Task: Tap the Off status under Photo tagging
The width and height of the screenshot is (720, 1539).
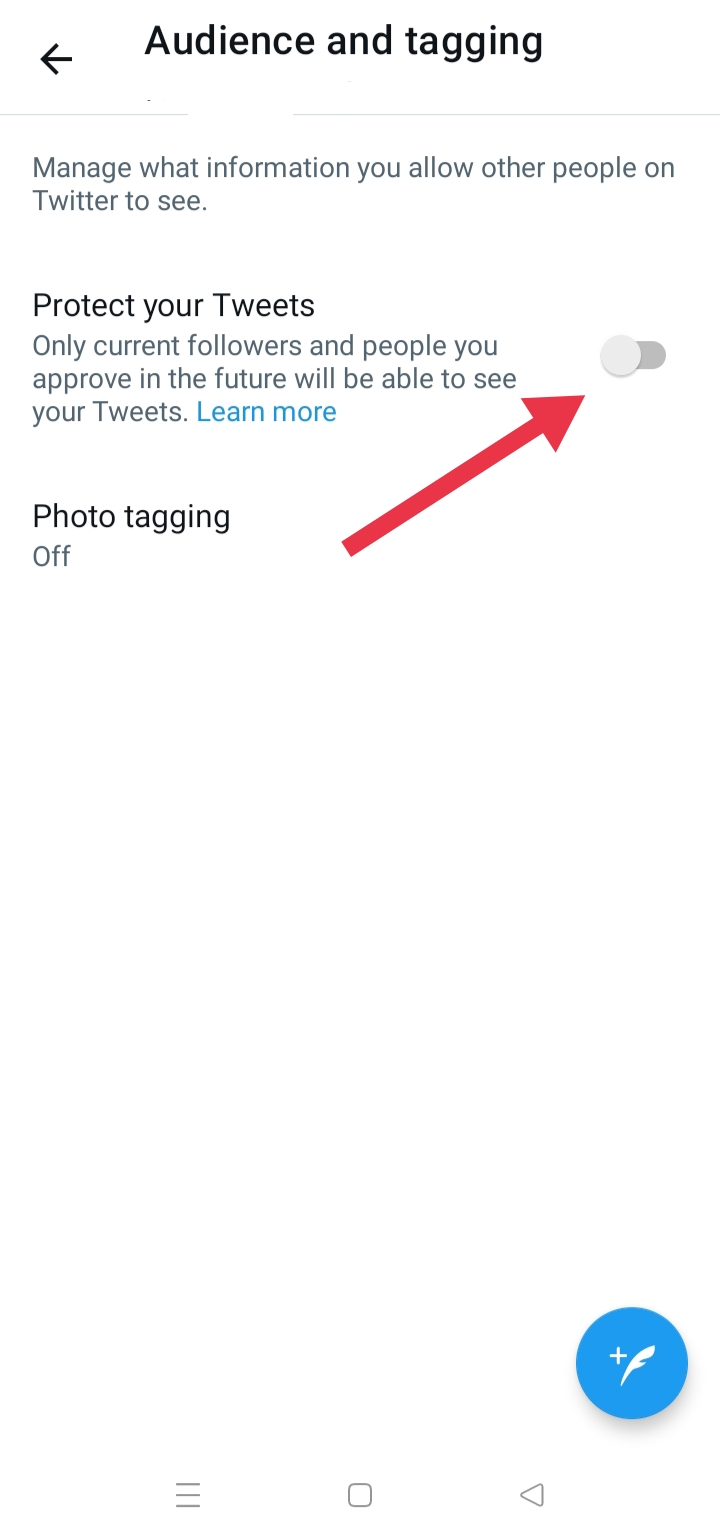Action: click(x=52, y=556)
